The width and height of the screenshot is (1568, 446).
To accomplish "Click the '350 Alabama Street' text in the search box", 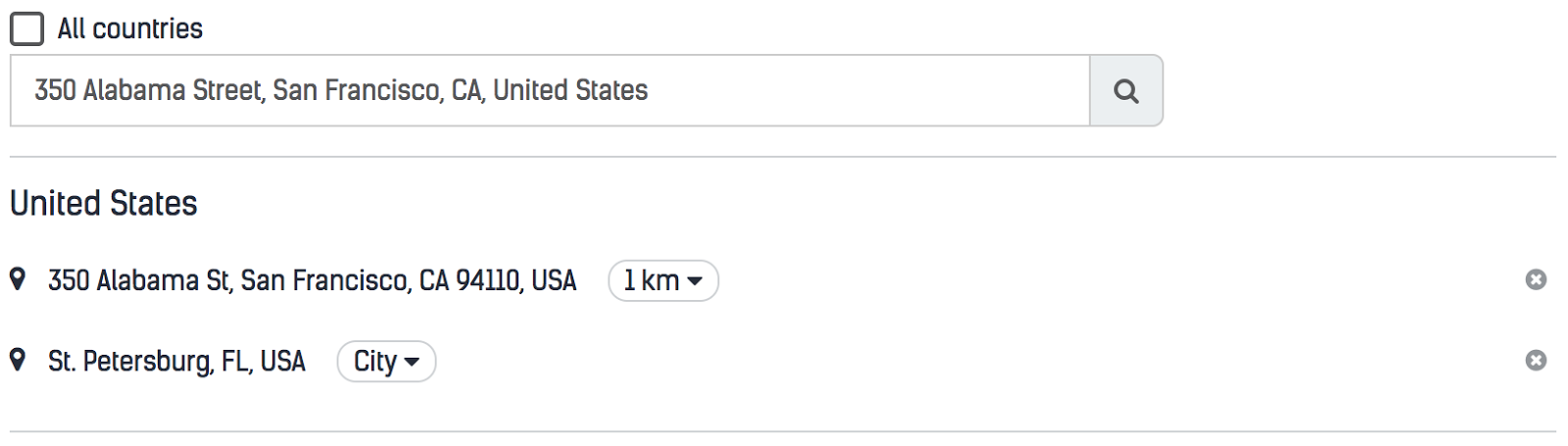I will point(149,90).
